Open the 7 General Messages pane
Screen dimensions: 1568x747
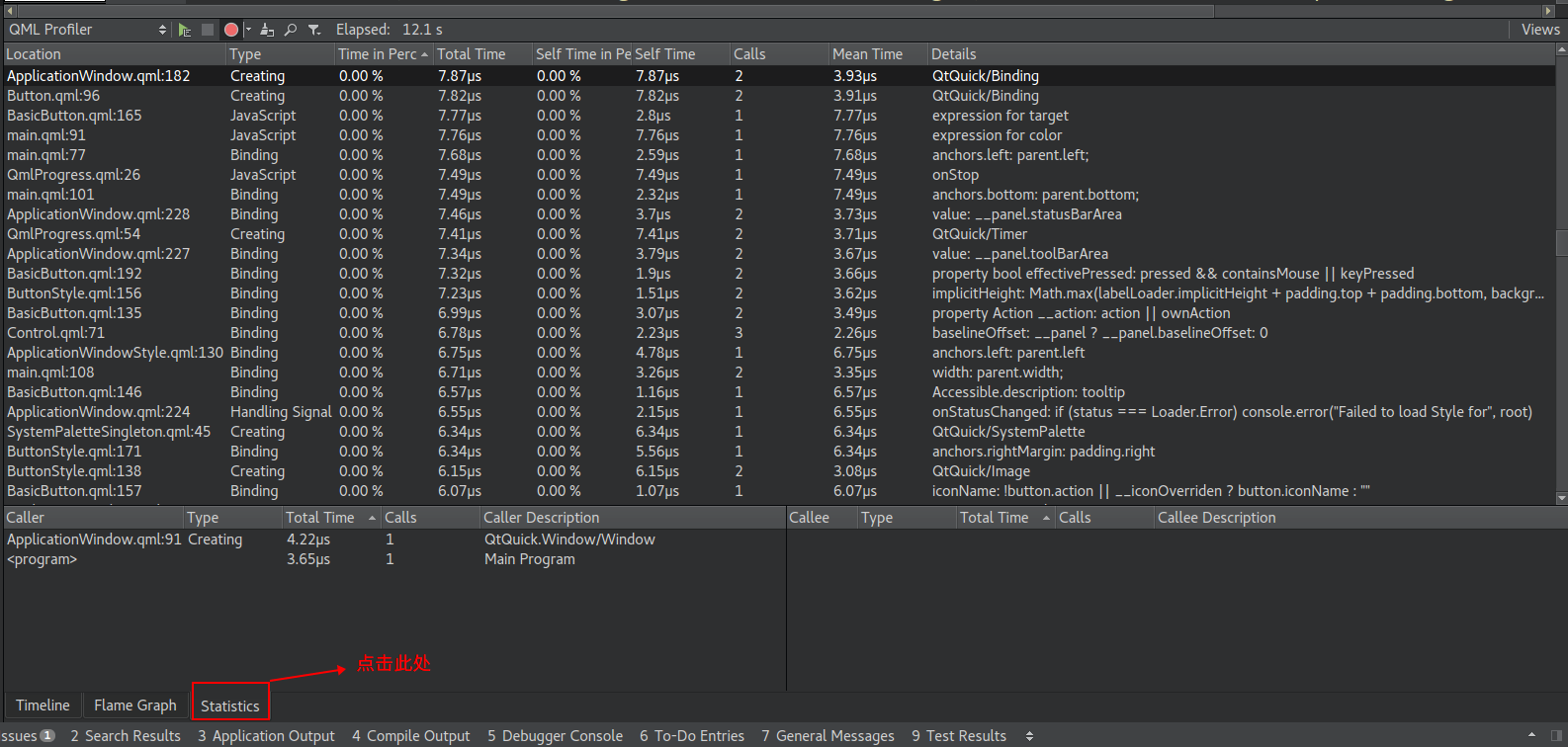coord(828,736)
